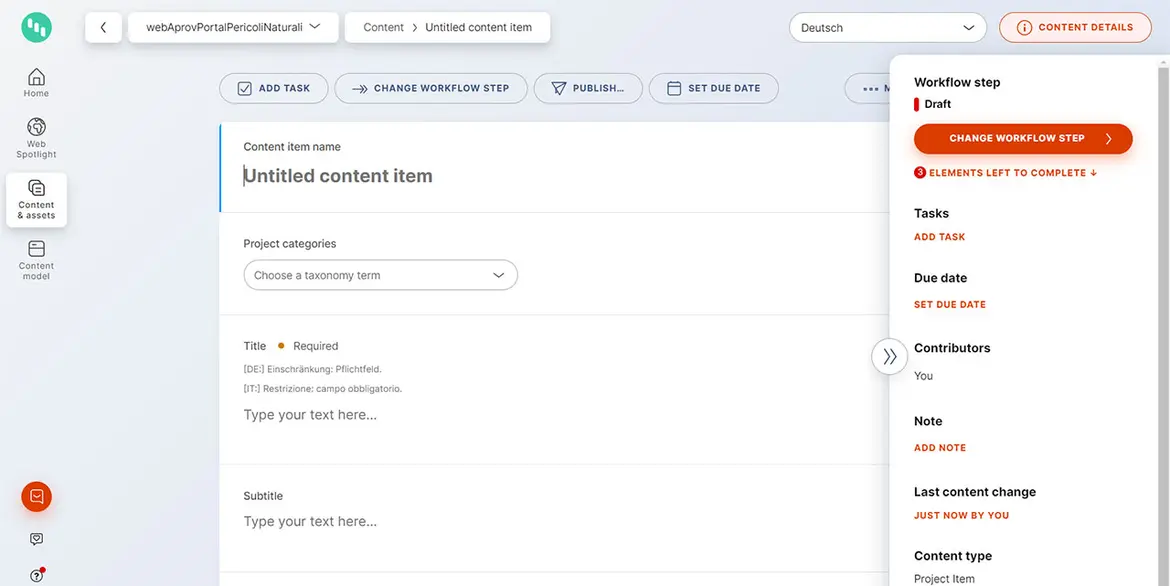Screen dimensions: 1170x586
Task: Click the back arrow button
Action: point(103,28)
